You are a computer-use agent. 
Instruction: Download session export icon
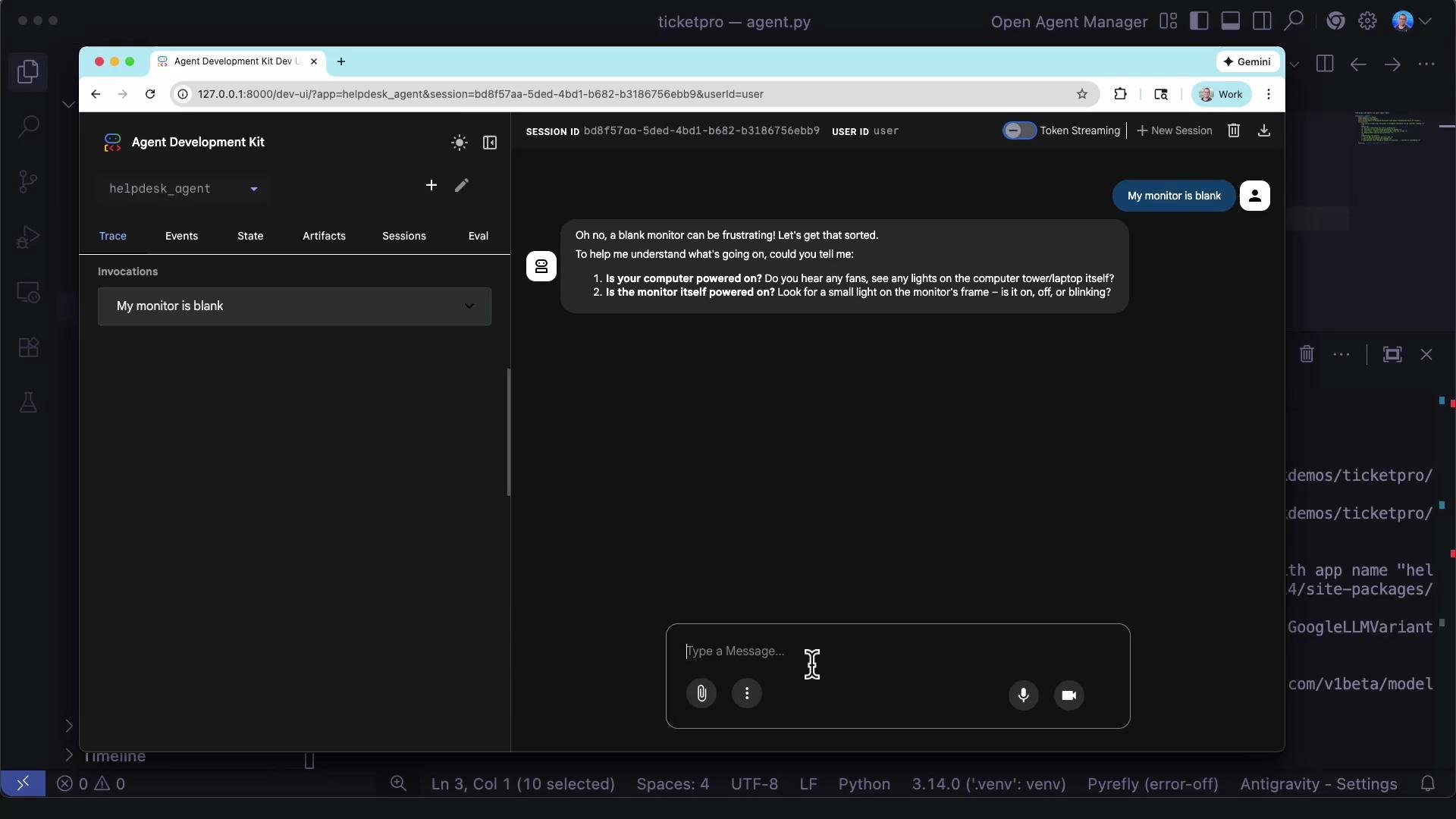click(1264, 130)
